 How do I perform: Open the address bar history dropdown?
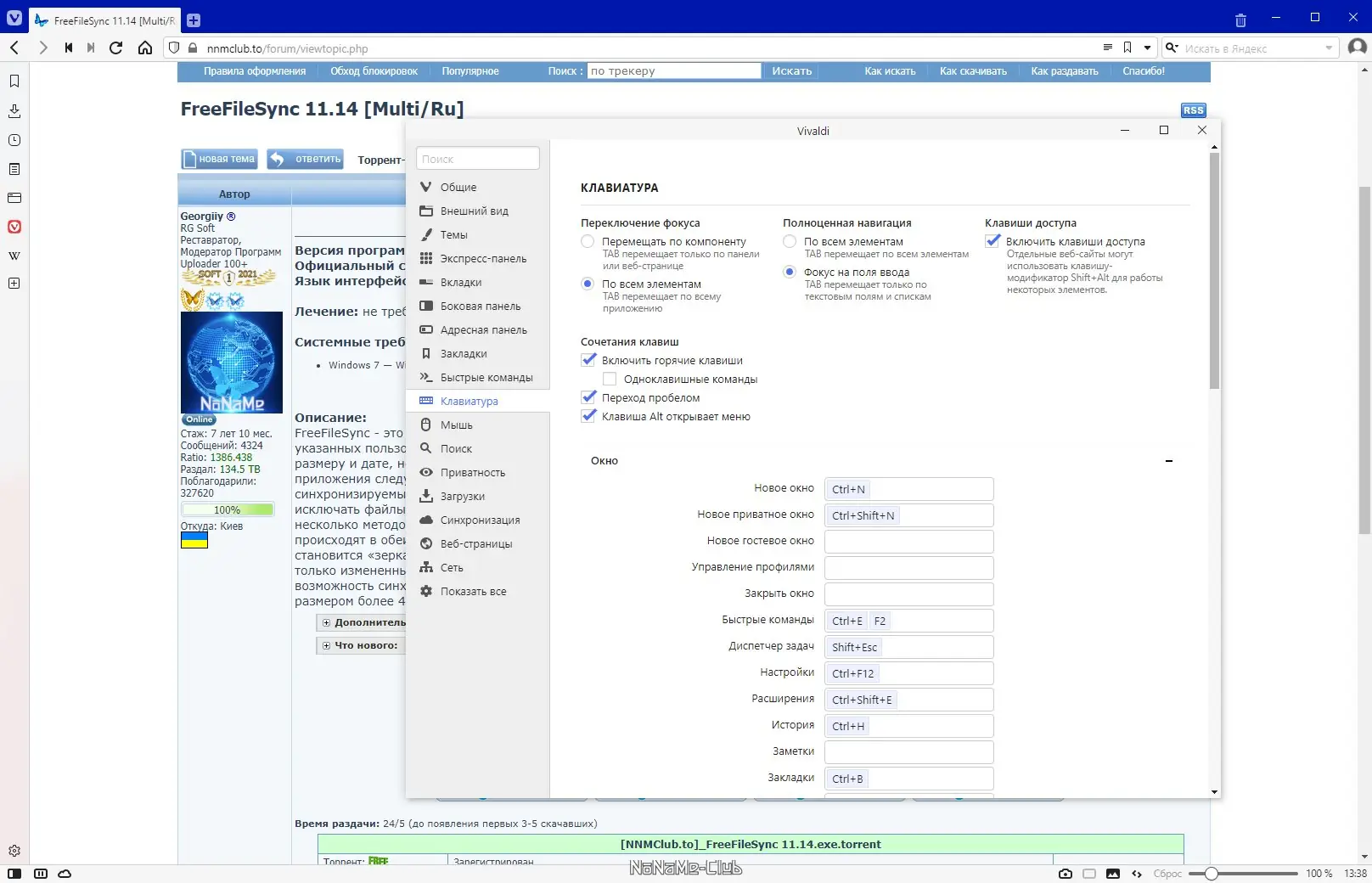pyautogui.click(x=1148, y=48)
